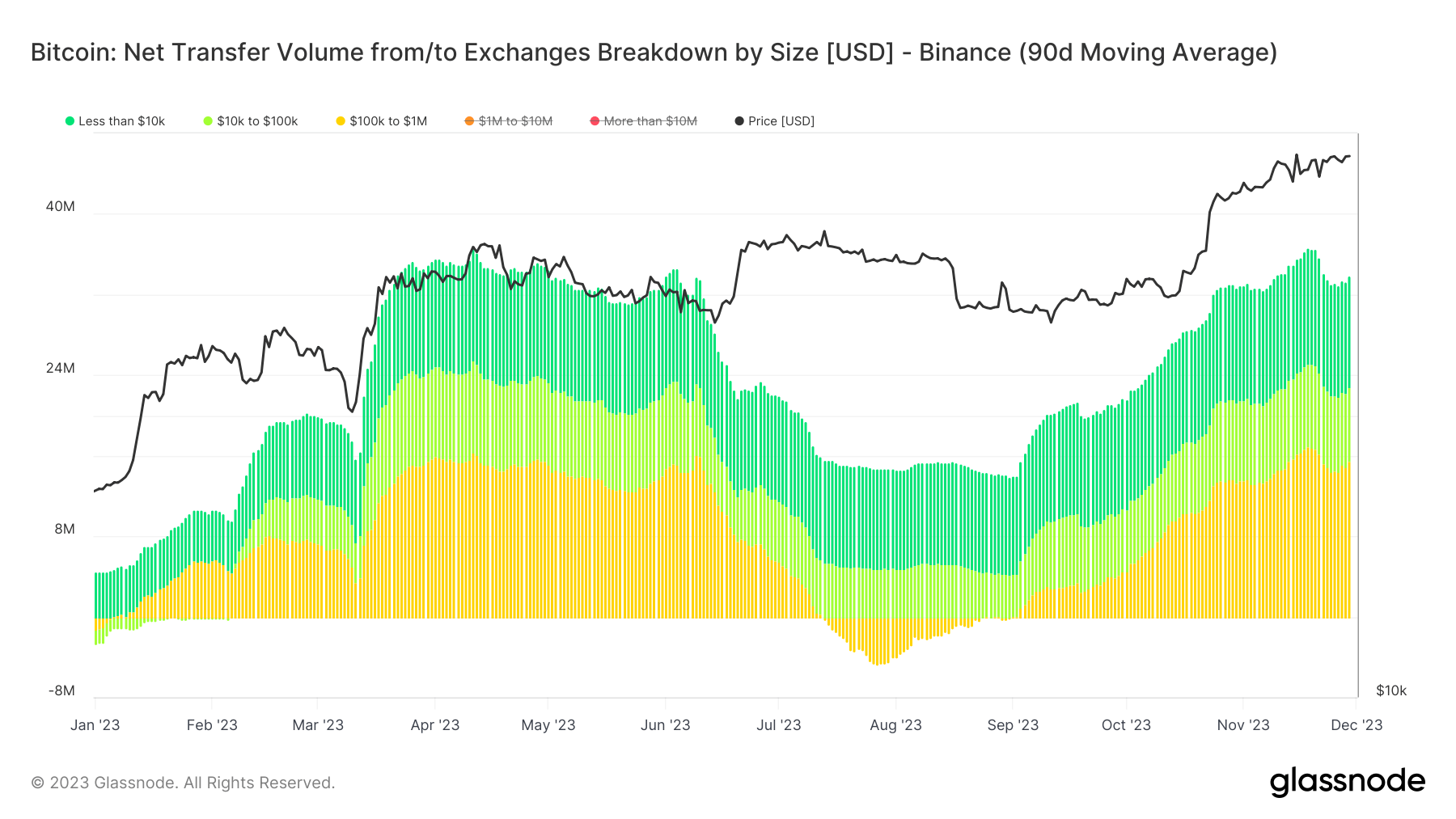1456x819 pixels.
Task: Click the lime dot beside '$10k to $100k'
Action: click(x=208, y=121)
